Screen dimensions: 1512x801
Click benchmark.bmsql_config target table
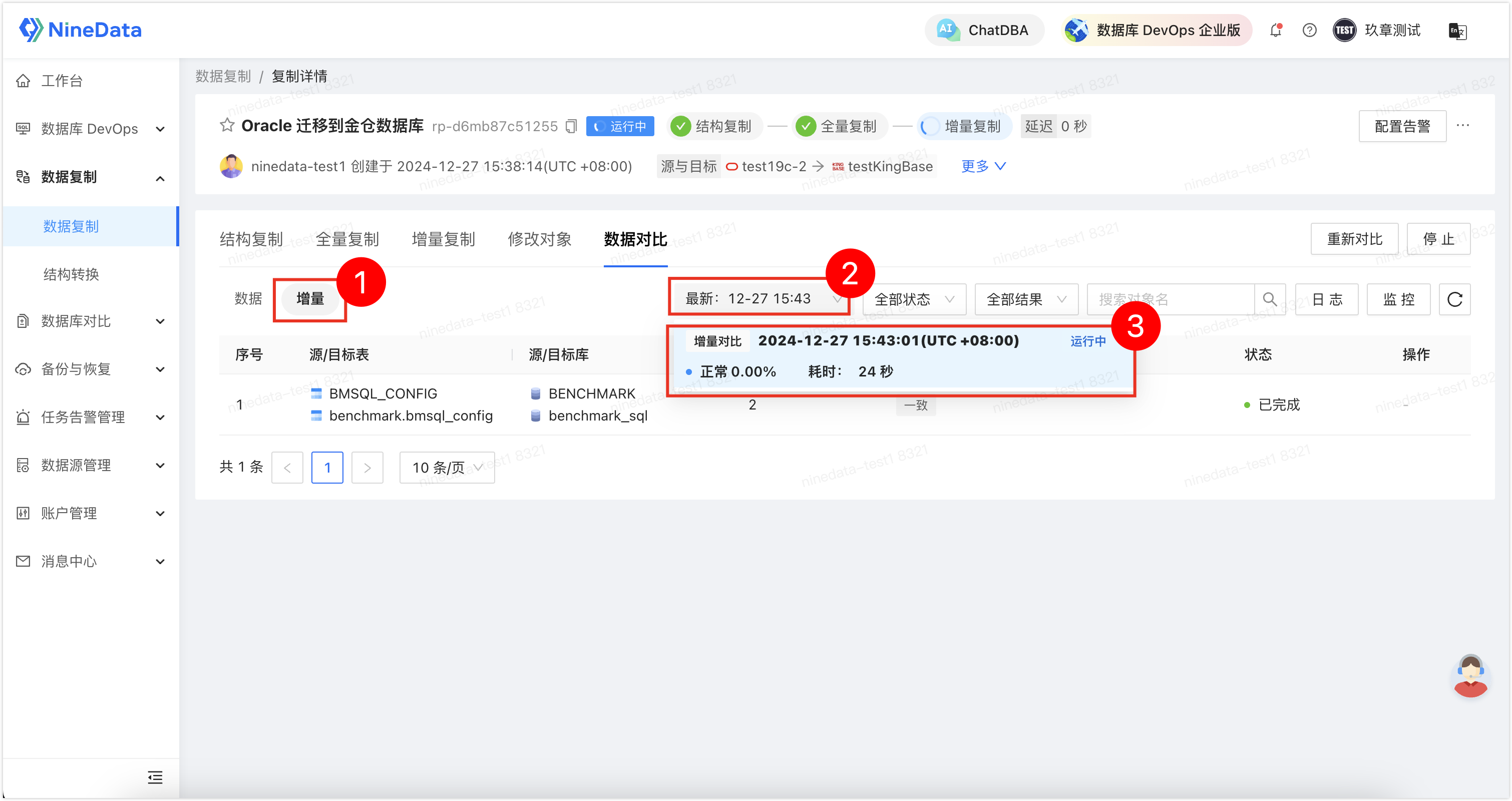pos(411,416)
